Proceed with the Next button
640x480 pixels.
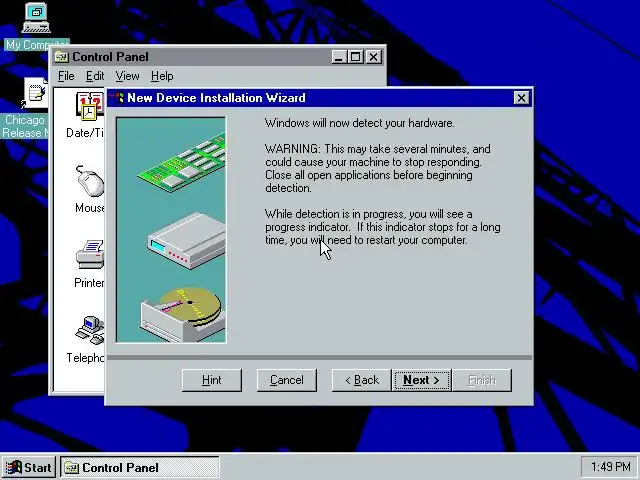tap(422, 380)
